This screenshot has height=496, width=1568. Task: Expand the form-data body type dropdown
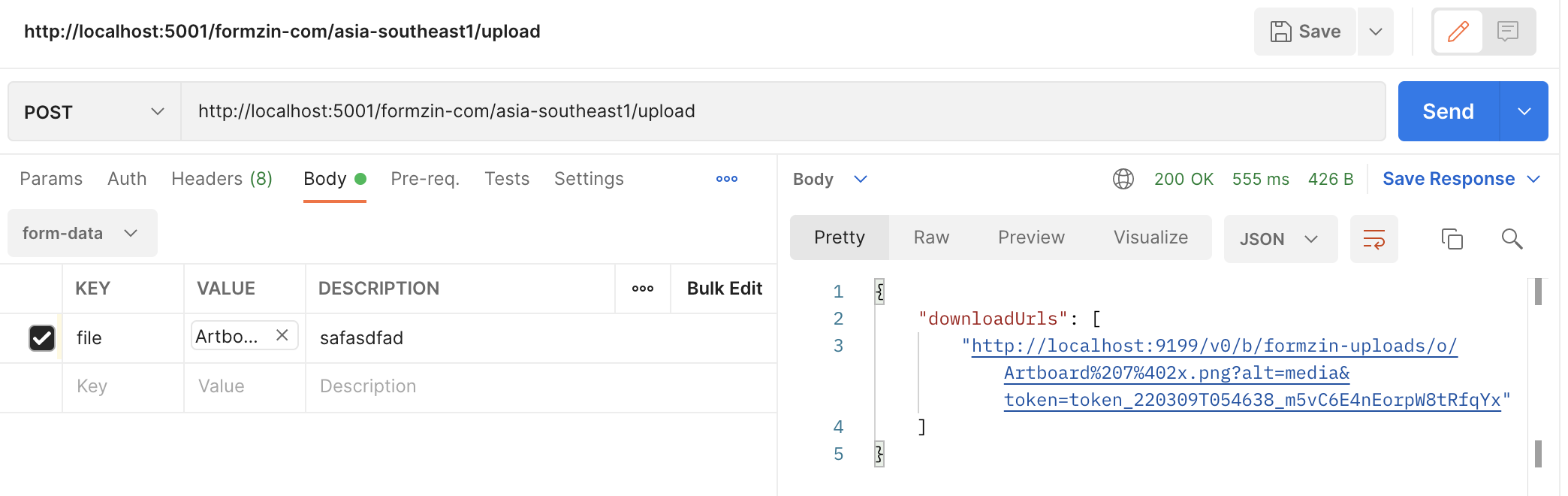pyautogui.click(x=82, y=233)
